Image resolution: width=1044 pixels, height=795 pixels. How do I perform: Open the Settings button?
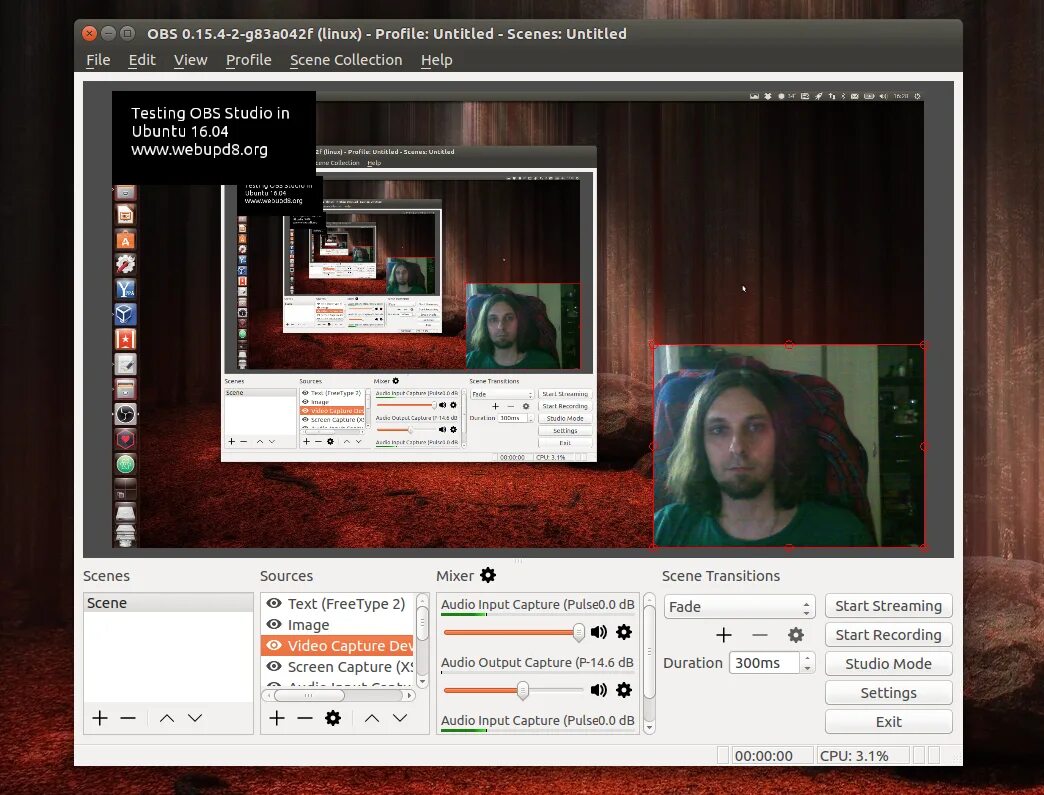click(x=888, y=692)
